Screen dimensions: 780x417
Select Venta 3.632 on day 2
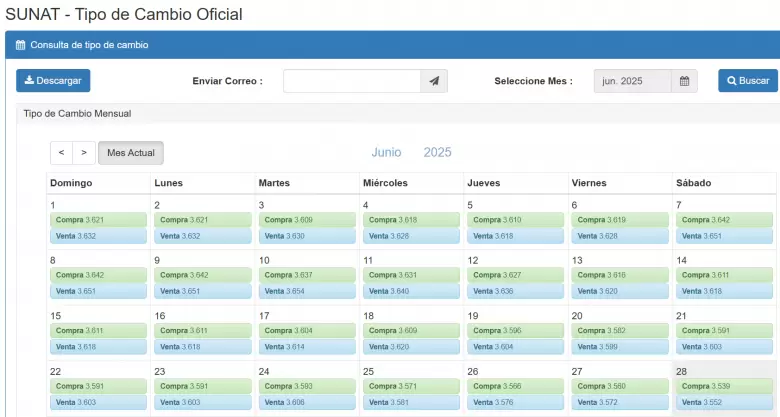click(x=203, y=236)
